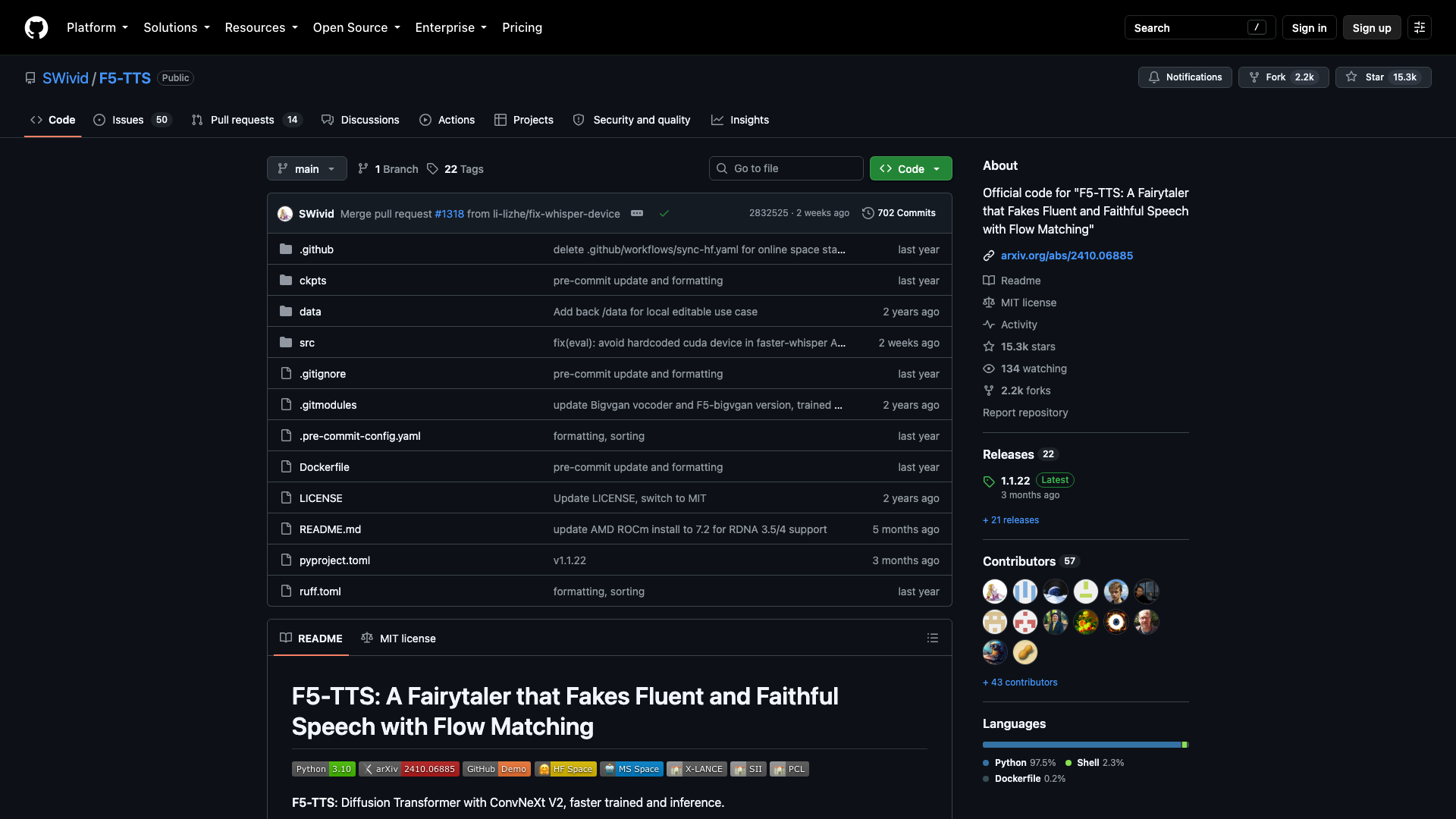This screenshot has width=1456, height=819.
Task: Open the + 21 releases link
Action: click(x=1011, y=520)
